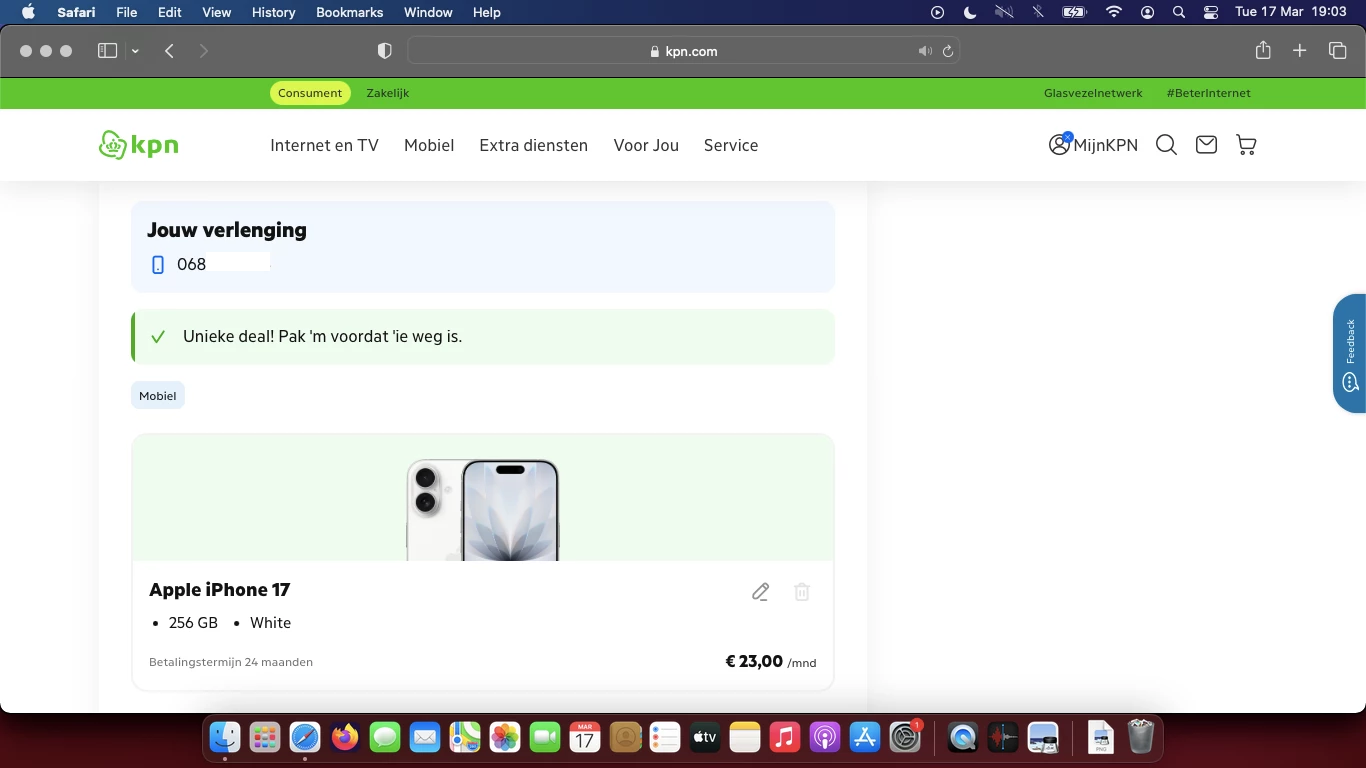Image resolution: width=1366 pixels, height=768 pixels.
Task: Open the Apple menu
Action: click(28, 12)
